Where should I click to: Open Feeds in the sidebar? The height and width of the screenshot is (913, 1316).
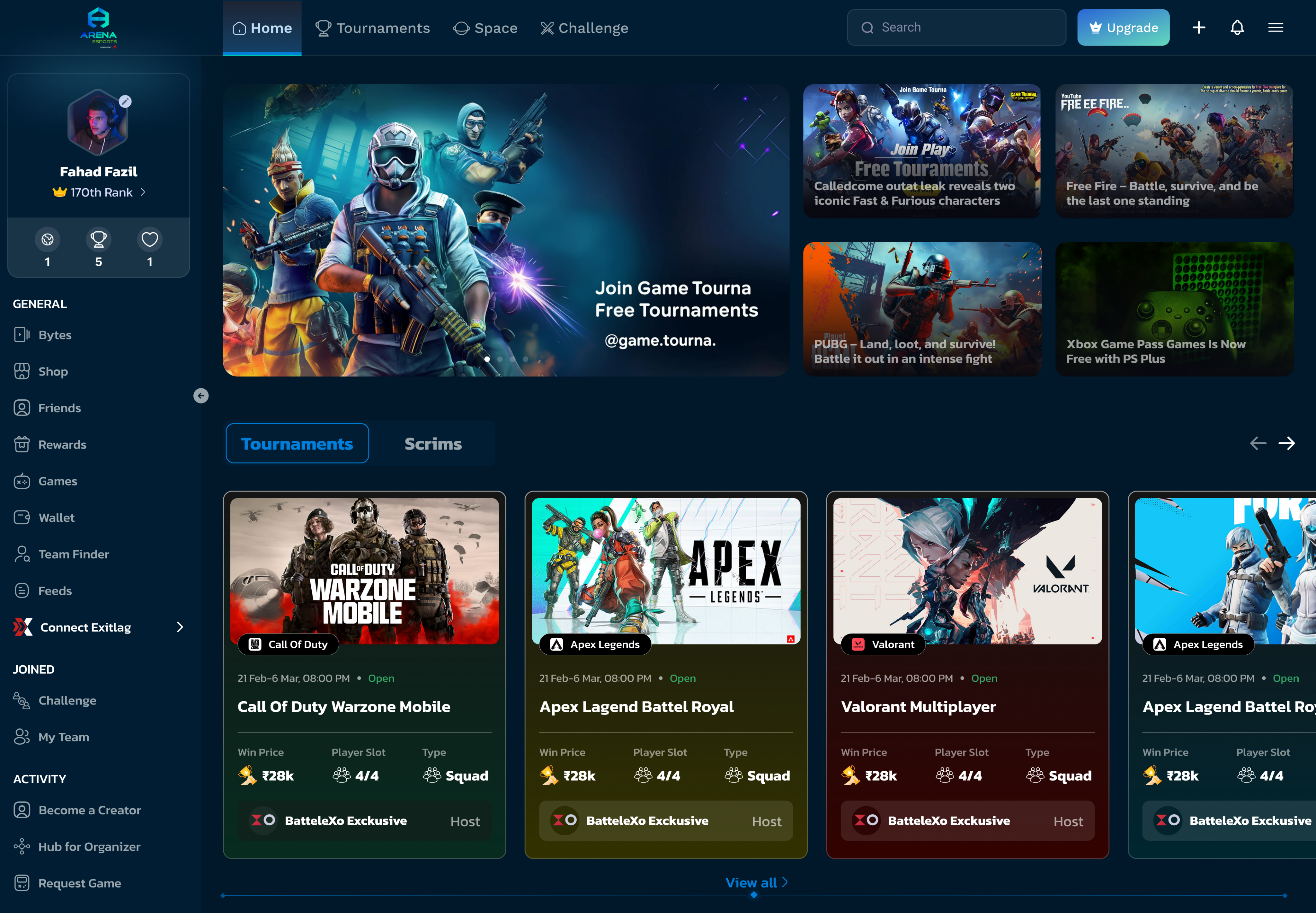(42, 591)
